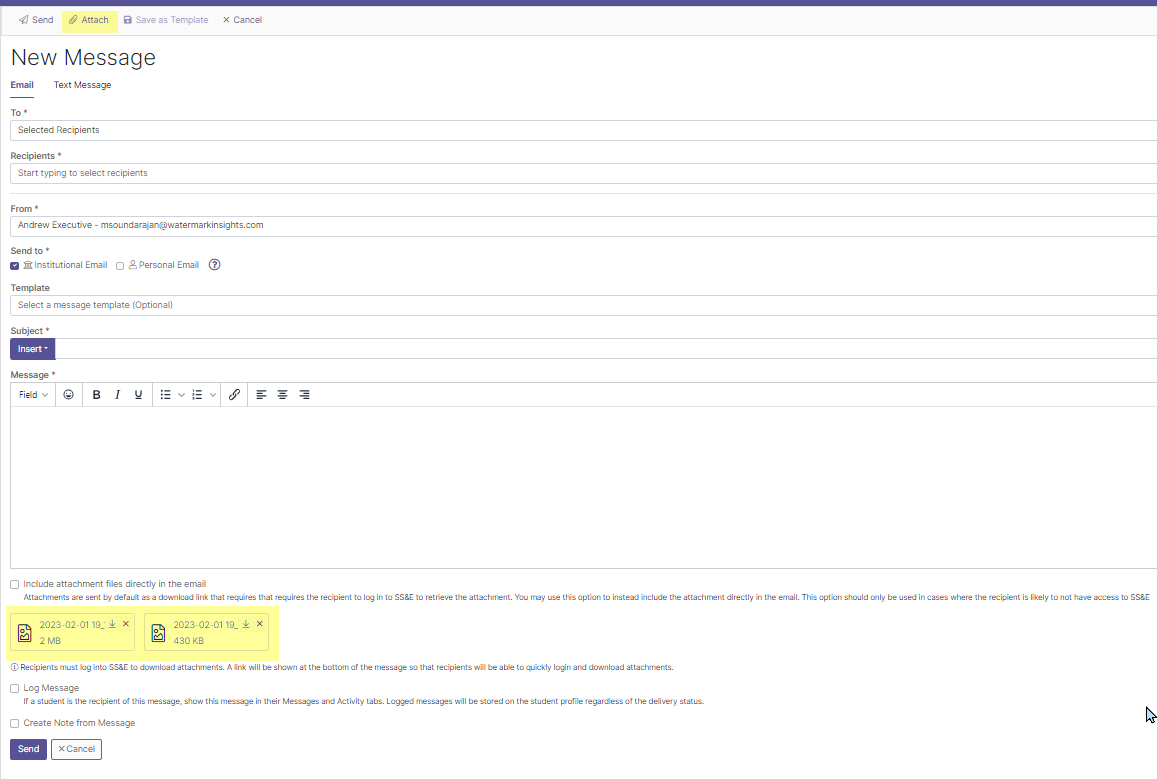Switch to the Text Message tab
This screenshot has height=779, width=1157.
83,85
